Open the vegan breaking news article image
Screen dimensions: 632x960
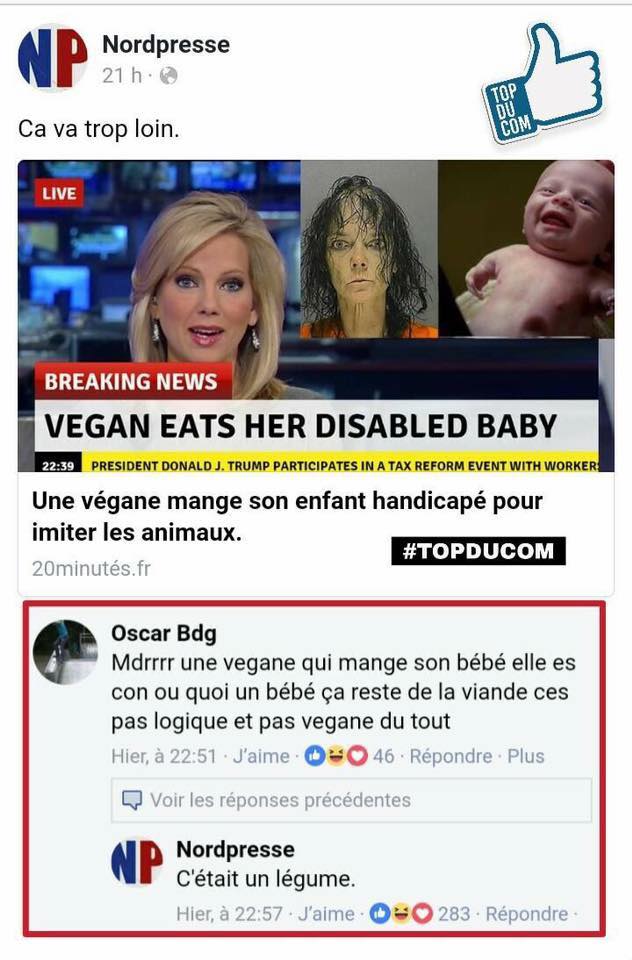tap(316, 316)
